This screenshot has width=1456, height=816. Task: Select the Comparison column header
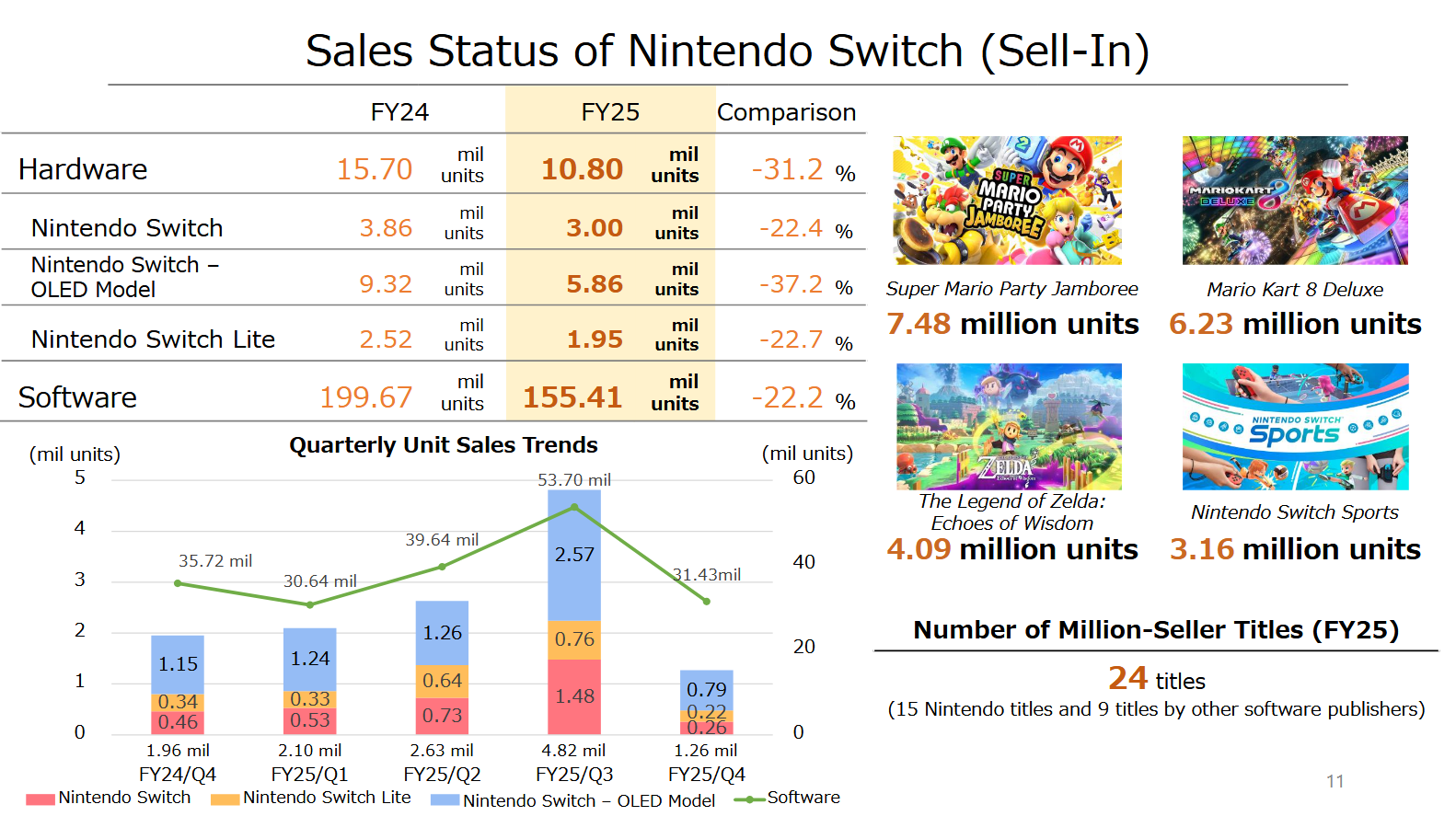pyautogui.click(x=786, y=112)
